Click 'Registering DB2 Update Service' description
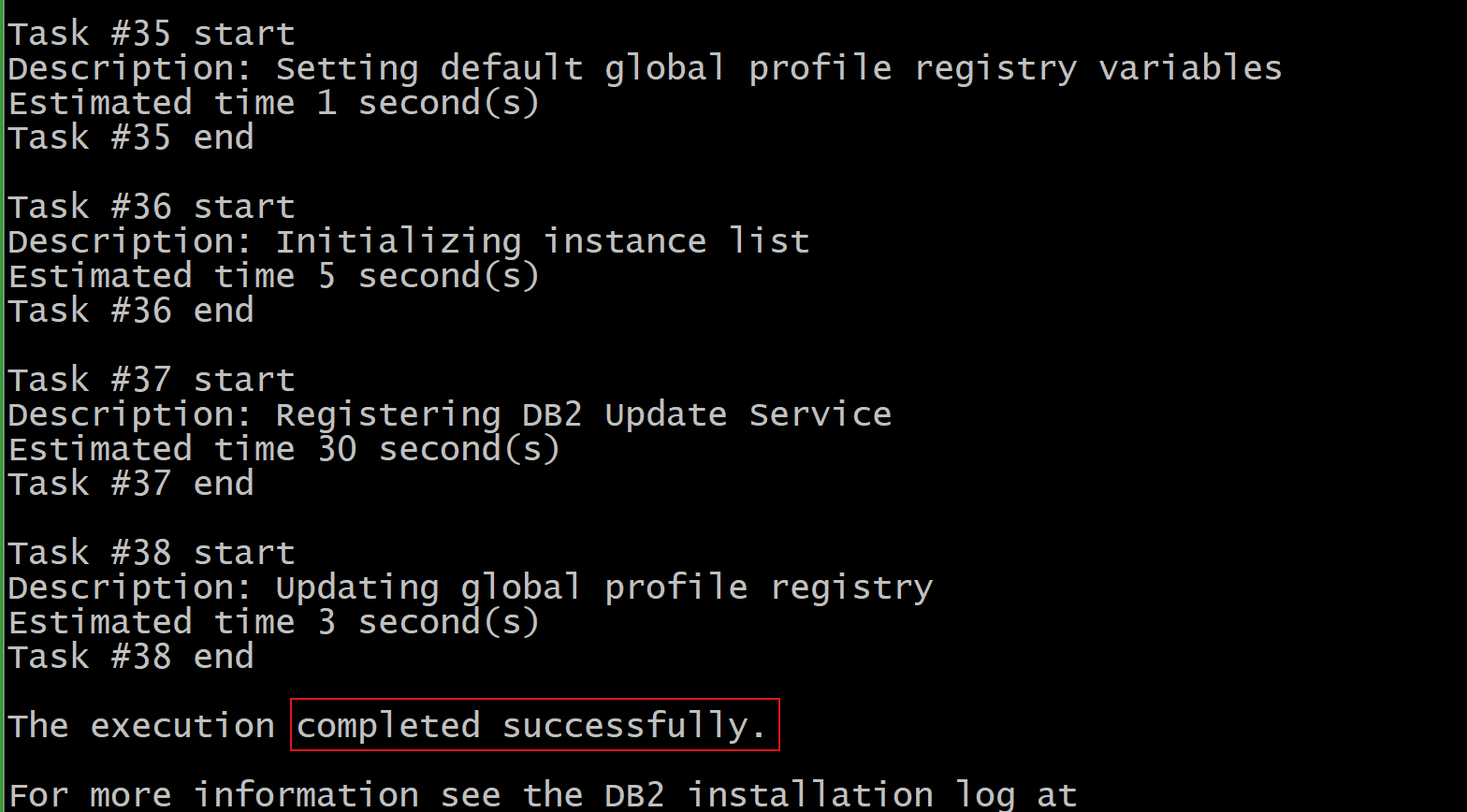The image size is (1467, 812). [584, 414]
